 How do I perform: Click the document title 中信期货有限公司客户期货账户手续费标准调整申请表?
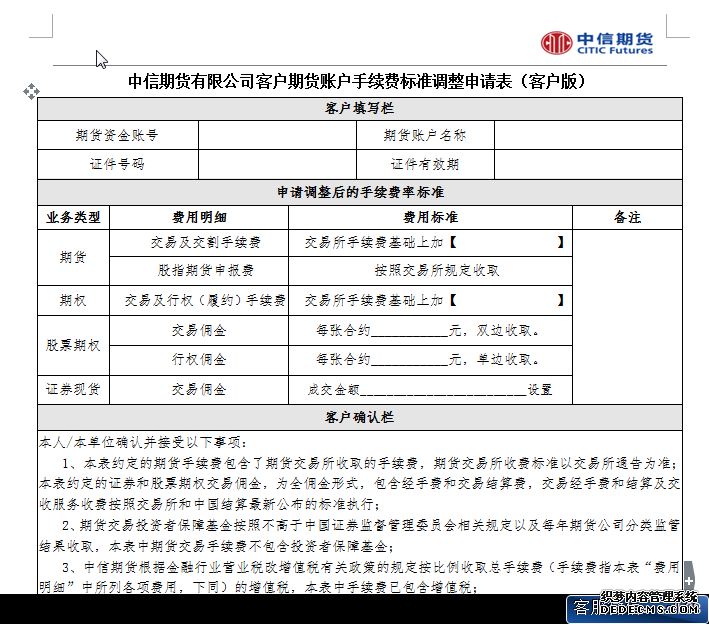pos(320,81)
